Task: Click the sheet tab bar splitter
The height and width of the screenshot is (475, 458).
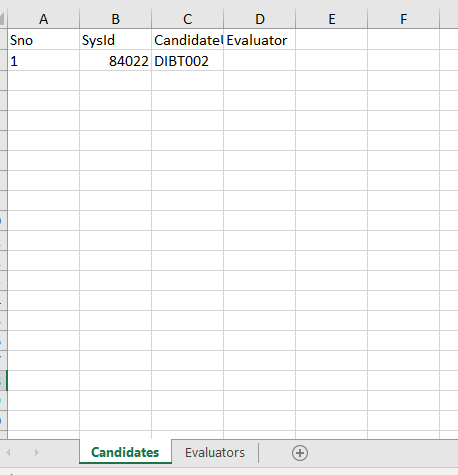Action: point(258,453)
